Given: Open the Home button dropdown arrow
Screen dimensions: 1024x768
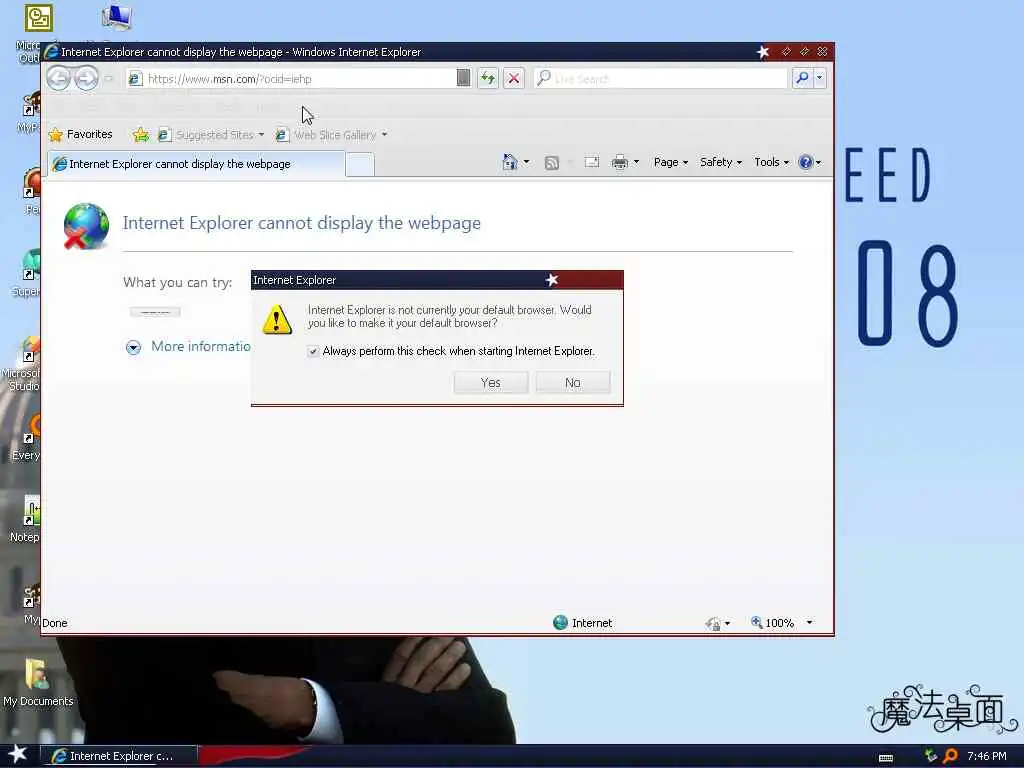Looking at the screenshot, I should click(x=526, y=162).
